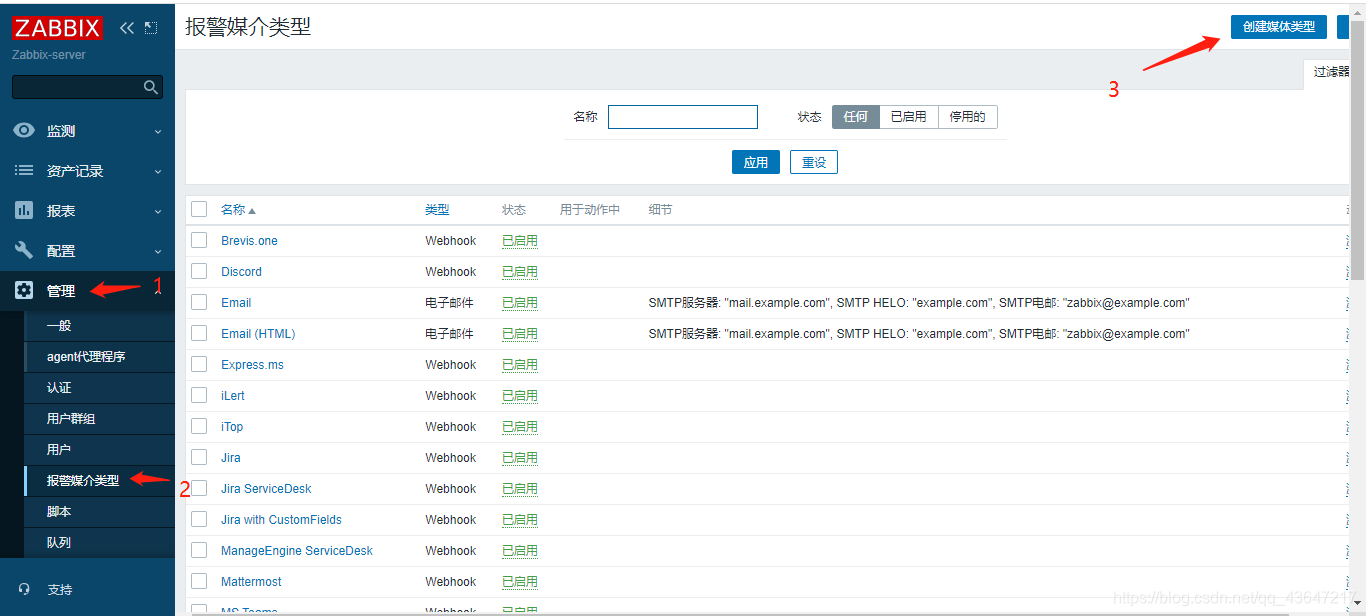Check the Mattermost row checkbox
Screen dimensions: 1366x616
(199, 581)
